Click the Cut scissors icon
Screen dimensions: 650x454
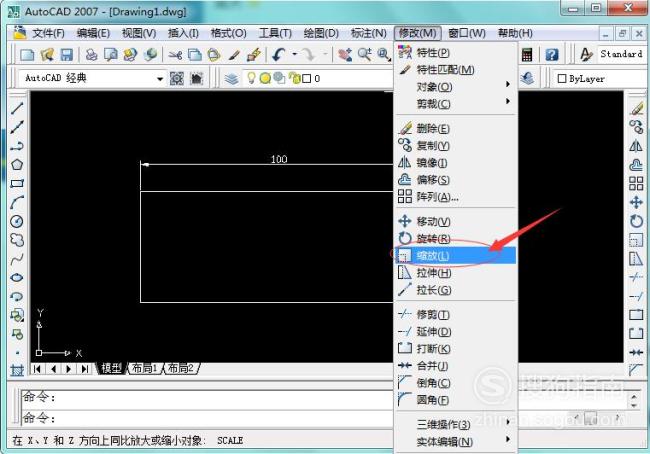(175, 55)
